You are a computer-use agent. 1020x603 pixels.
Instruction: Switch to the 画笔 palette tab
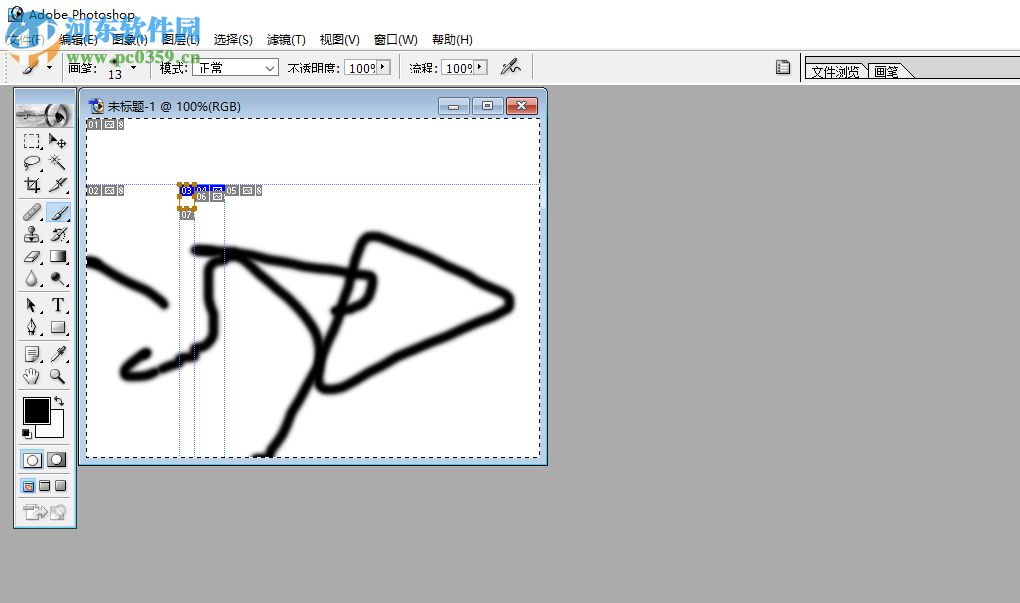click(887, 70)
